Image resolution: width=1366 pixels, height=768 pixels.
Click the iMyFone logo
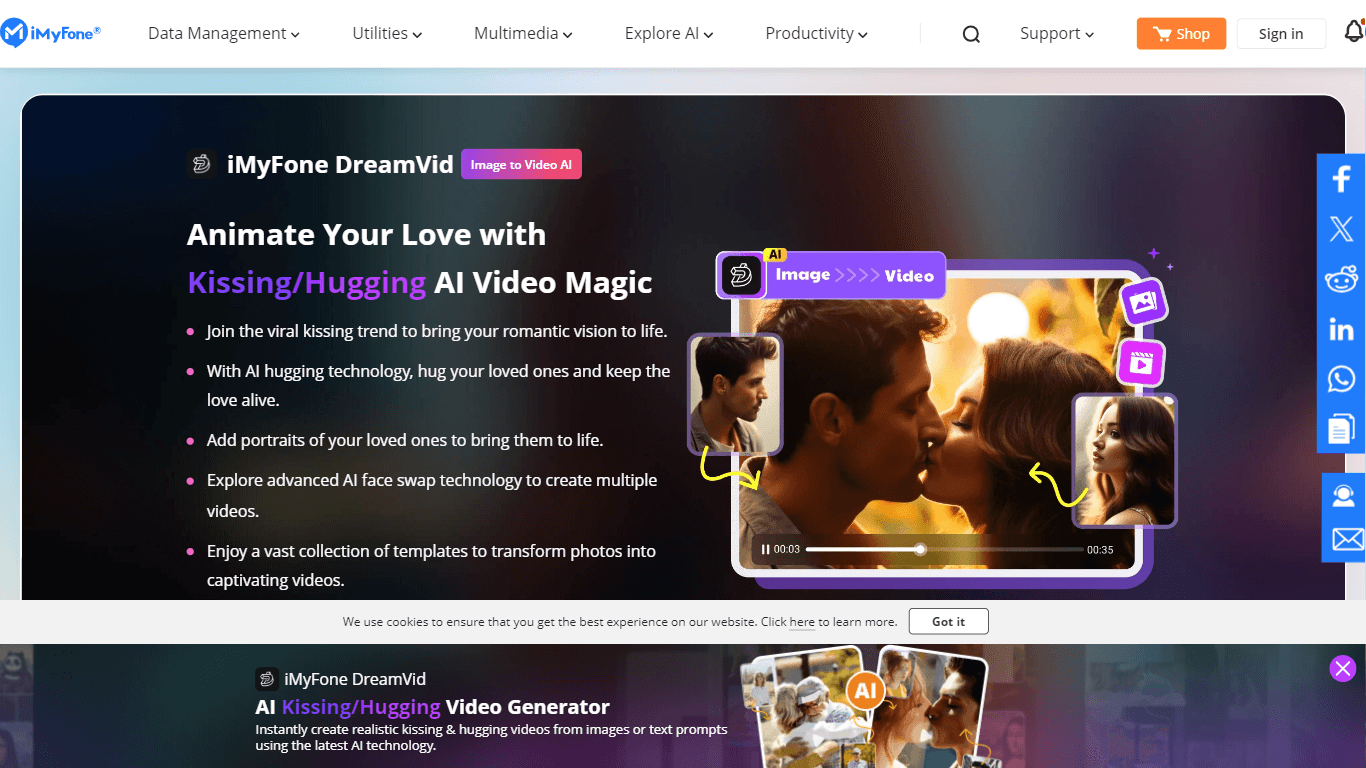pos(51,33)
